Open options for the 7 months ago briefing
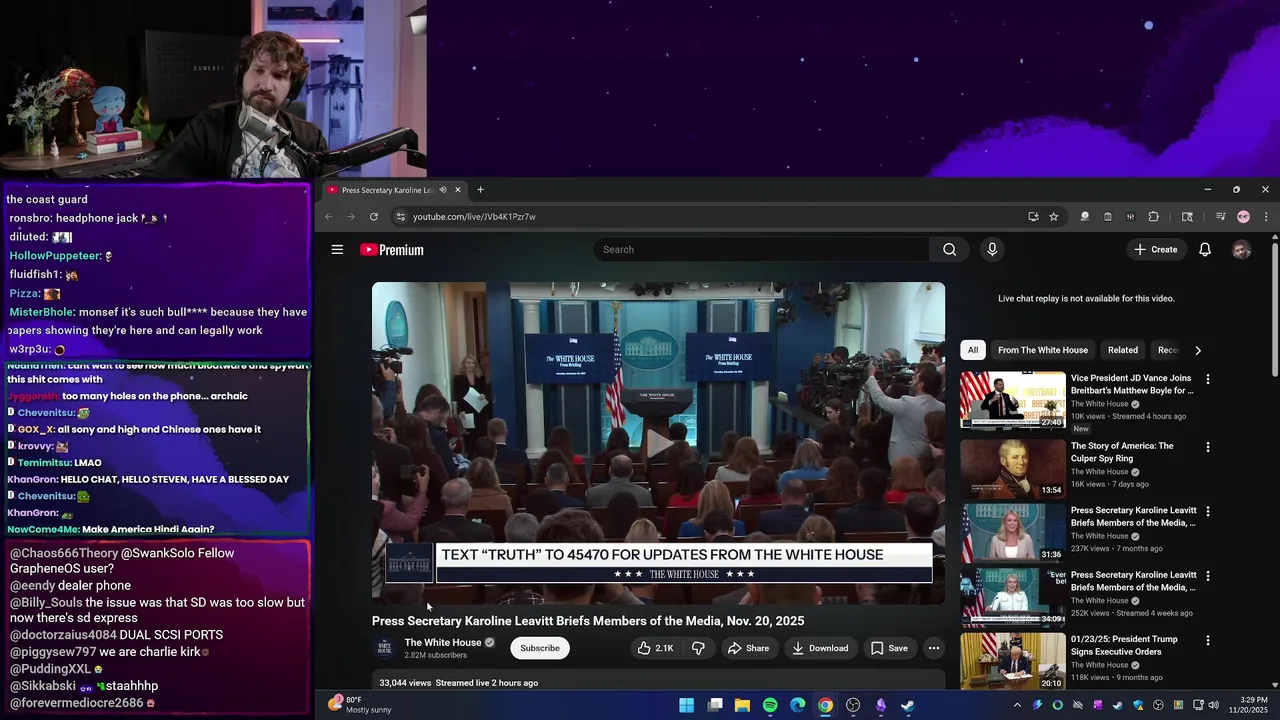Viewport: 1280px width, 720px height. 1207,511
